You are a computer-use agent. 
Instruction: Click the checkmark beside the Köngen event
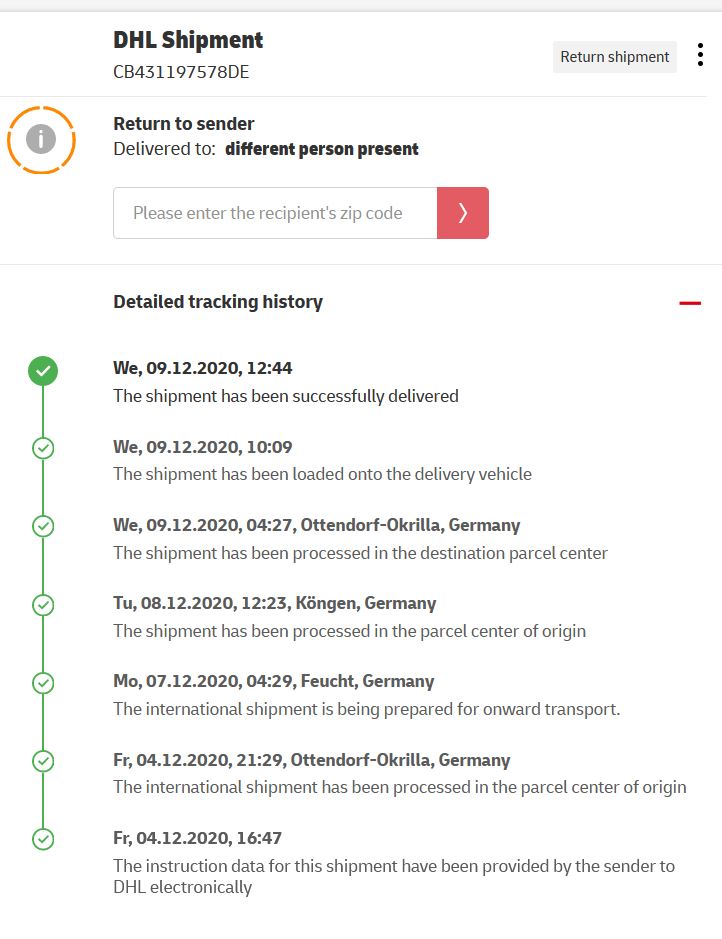click(43, 605)
